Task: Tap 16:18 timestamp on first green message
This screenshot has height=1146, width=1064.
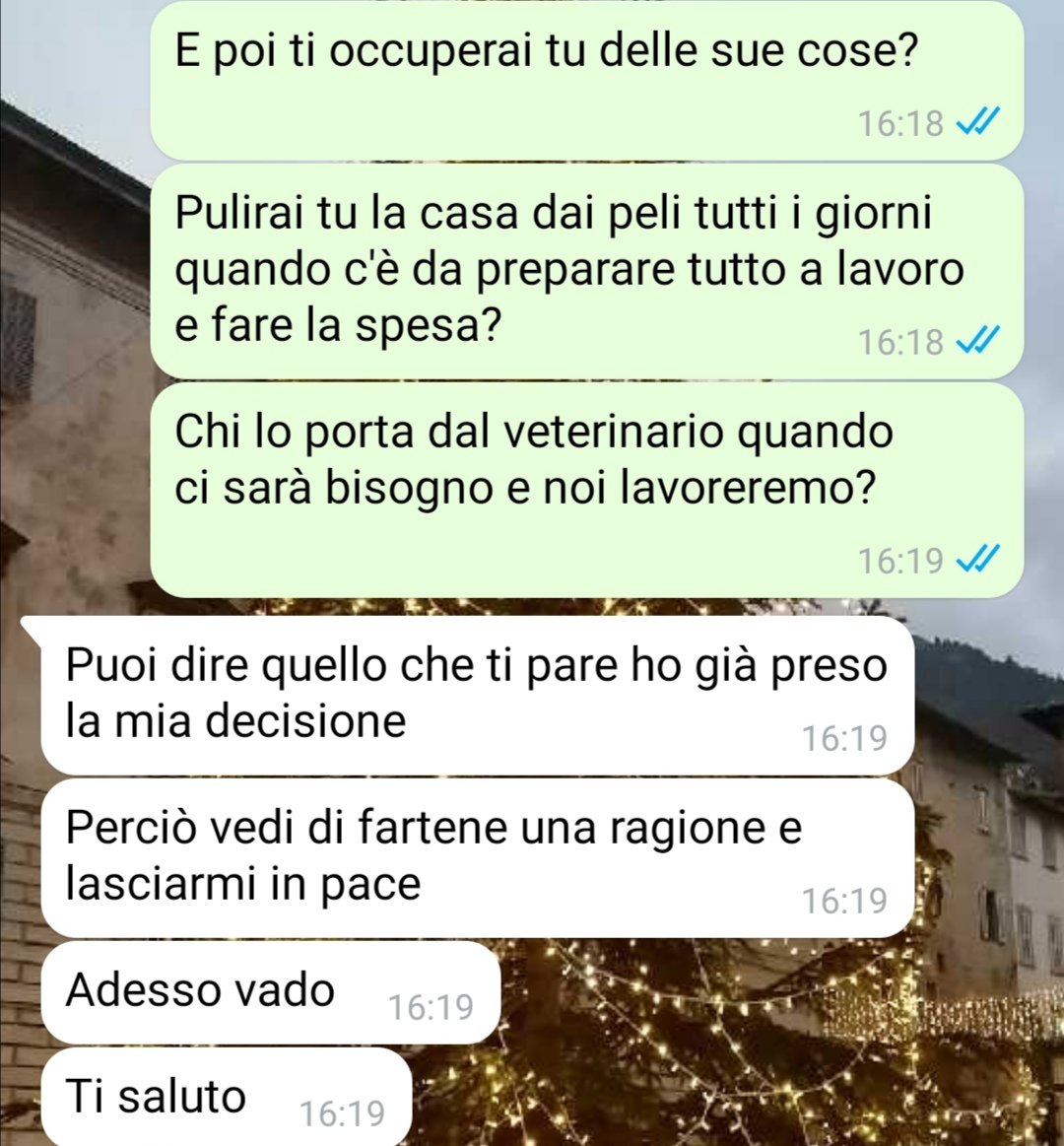Action: tap(900, 123)
